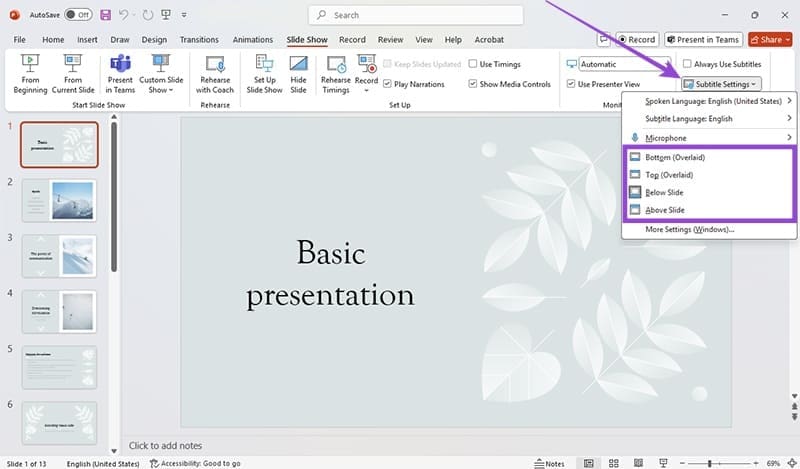Expand Spoken Language submenu
Image resolution: width=800 pixels, height=469 pixels.
(x=708, y=101)
